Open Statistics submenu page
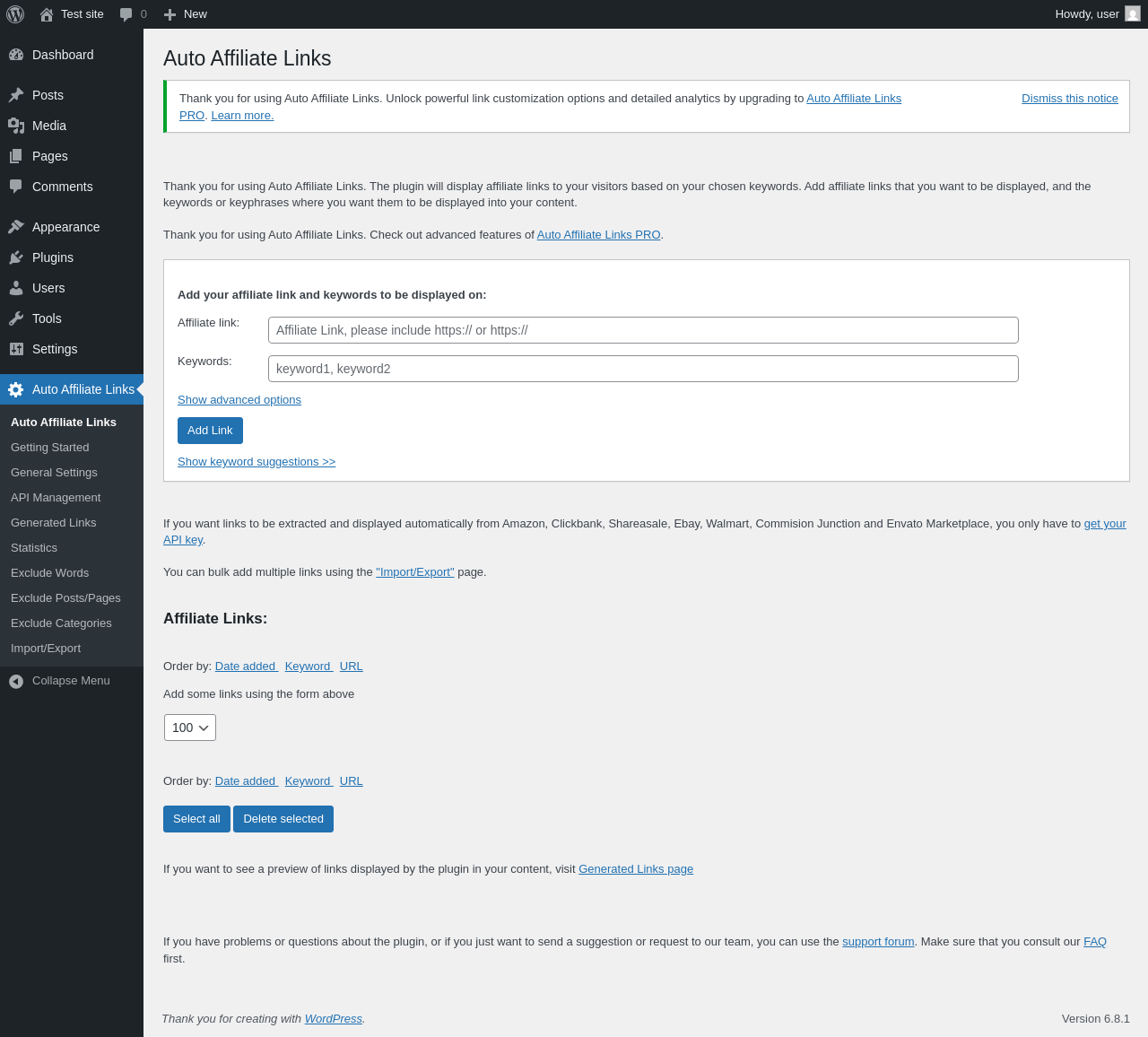Image resolution: width=1148 pixels, height=1037 pixels. click(34, 548)
